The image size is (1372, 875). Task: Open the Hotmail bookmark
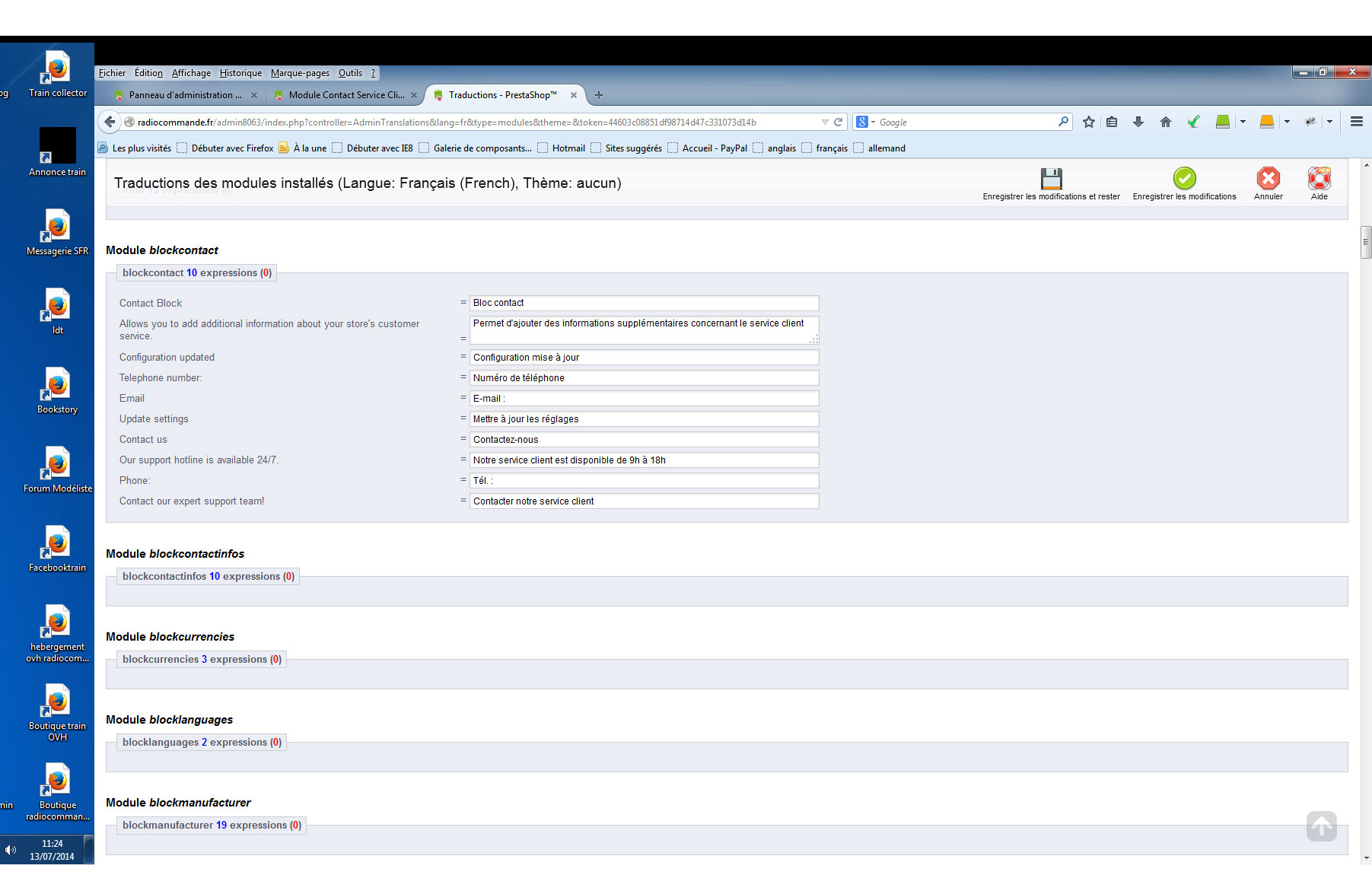561,148
